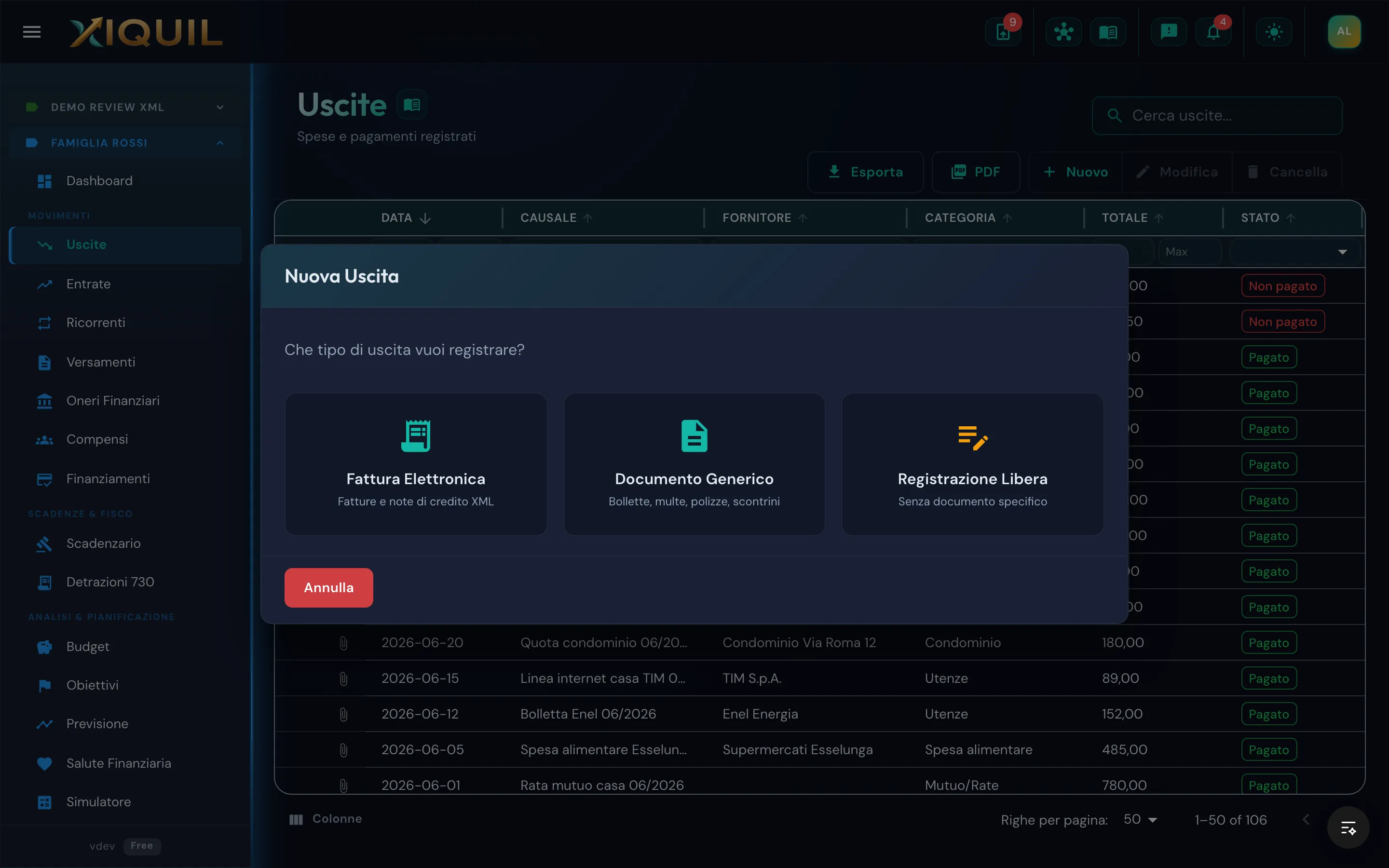Viewport: 1389px width, 868px height.
Task: Open the AL user avatar menu
Action: pos(1344,31)
